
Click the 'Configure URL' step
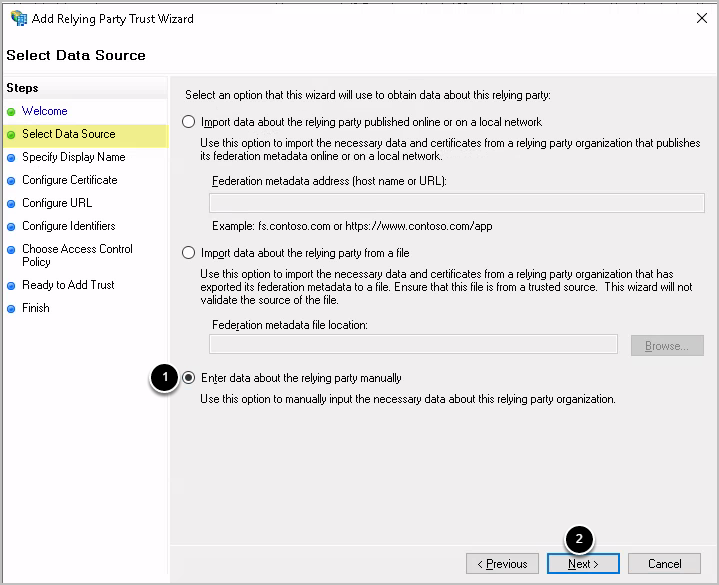[57, 203]
